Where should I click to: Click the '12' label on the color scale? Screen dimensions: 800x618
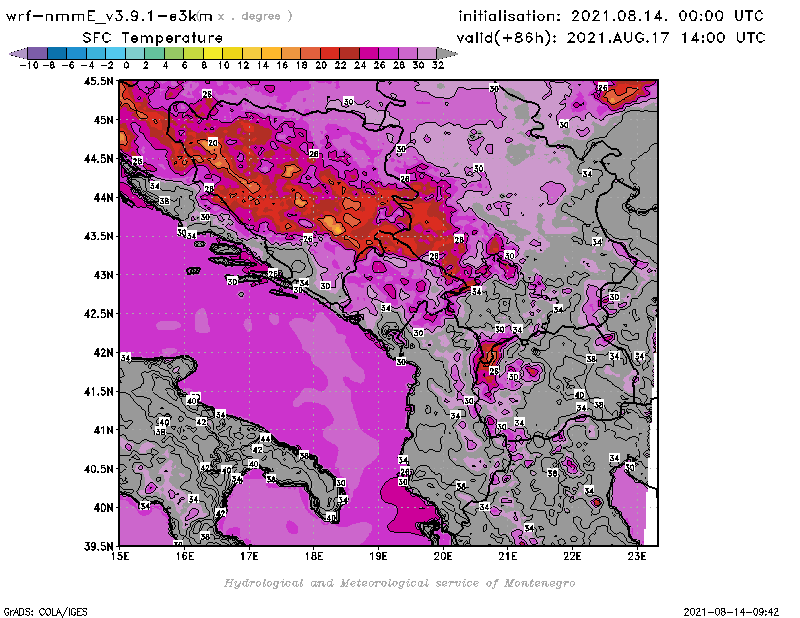[x=243, y=65]
